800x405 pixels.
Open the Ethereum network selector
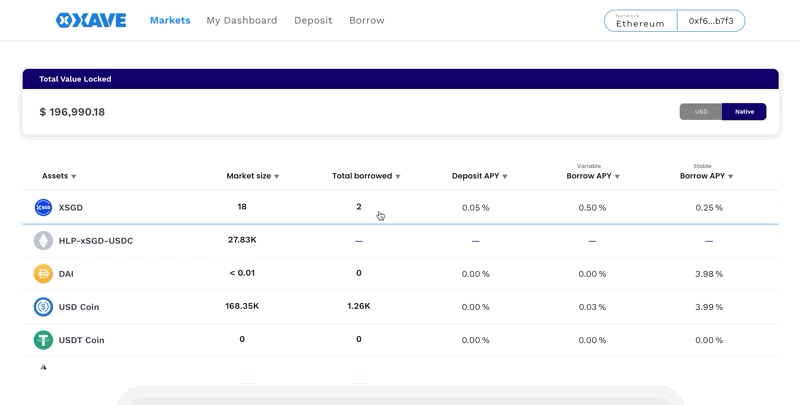tap(640, 21)
